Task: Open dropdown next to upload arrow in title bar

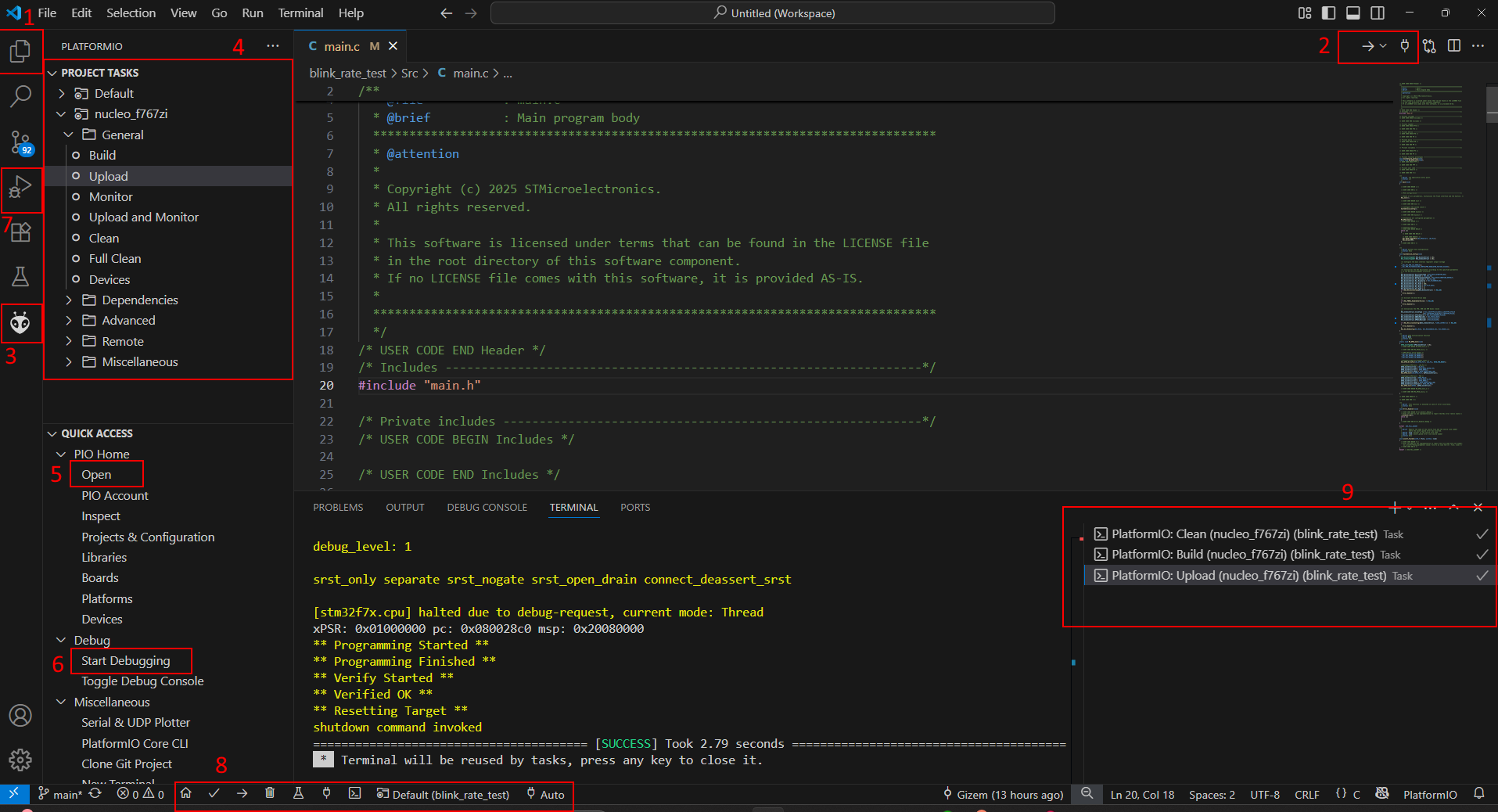Action: [1383, 46]
